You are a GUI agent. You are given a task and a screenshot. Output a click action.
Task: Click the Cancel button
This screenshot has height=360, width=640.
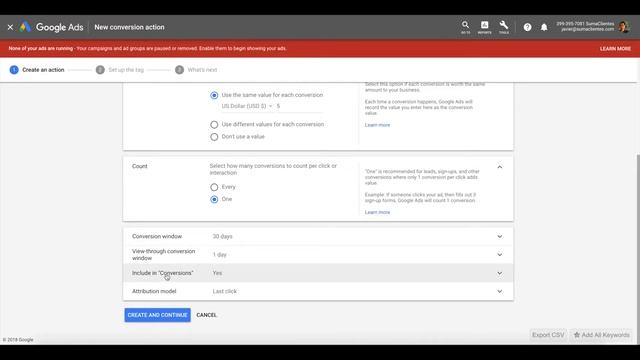pyautogui.click(x=207, y=315)
